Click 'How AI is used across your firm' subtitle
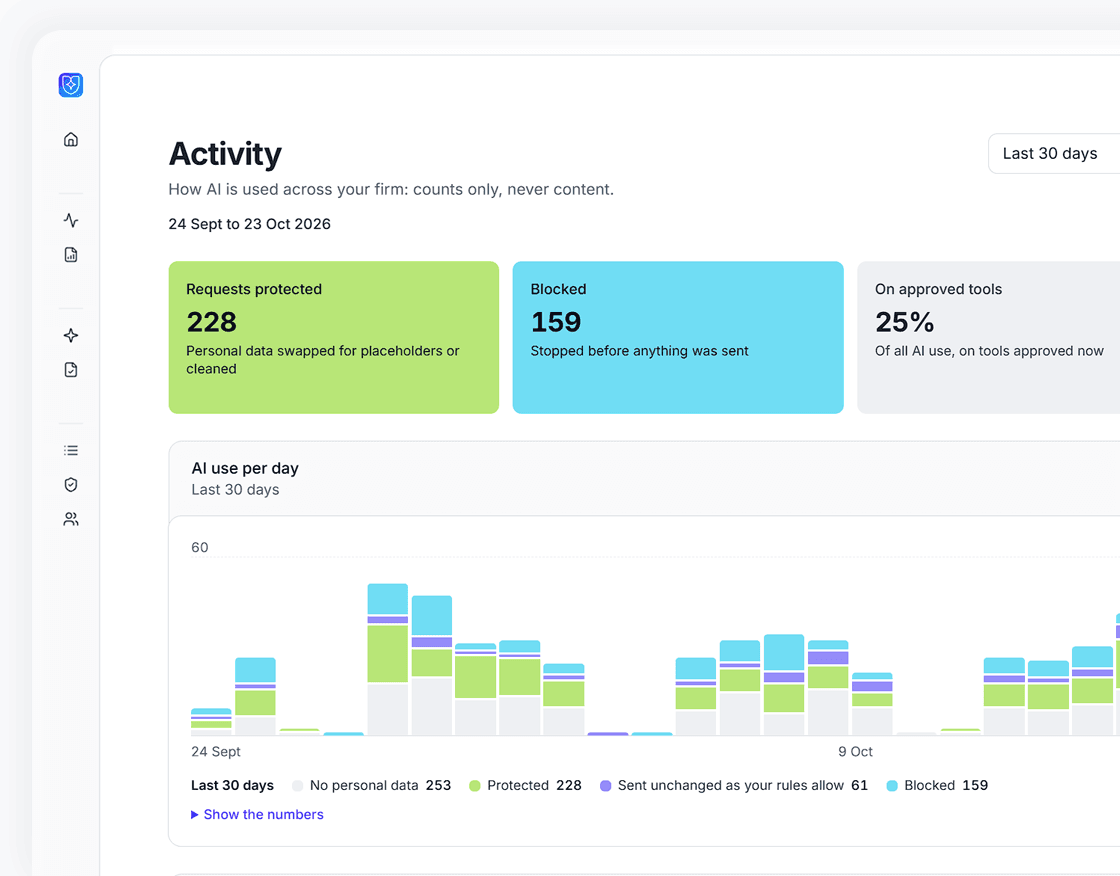Viewport: 1120px width, 876px height. tap(391, 189)
